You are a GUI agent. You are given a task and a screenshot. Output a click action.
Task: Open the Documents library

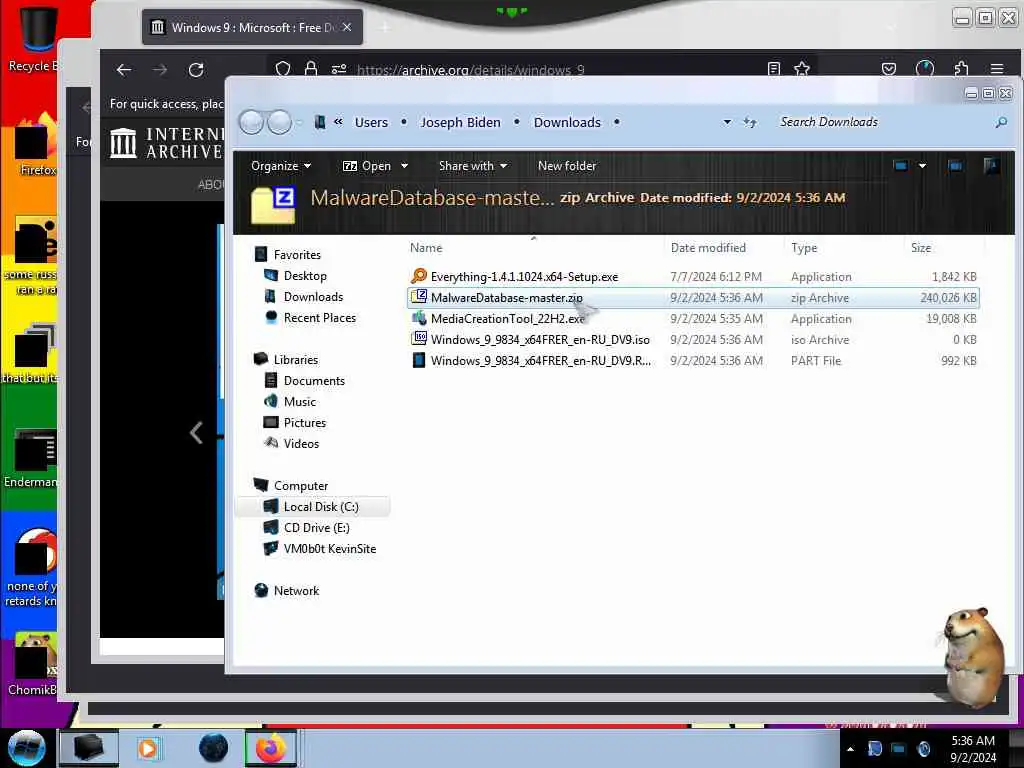(x=313, y=381)
